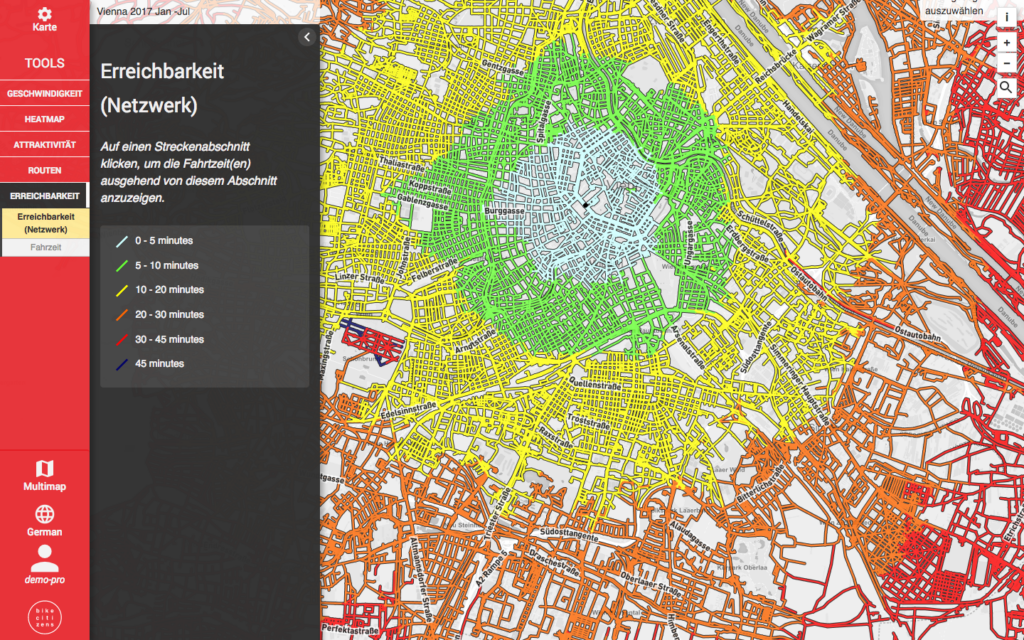The image size is (1024, 640).
Task: Click the Edelsinnstraße street label
Action: pos(408,410)
